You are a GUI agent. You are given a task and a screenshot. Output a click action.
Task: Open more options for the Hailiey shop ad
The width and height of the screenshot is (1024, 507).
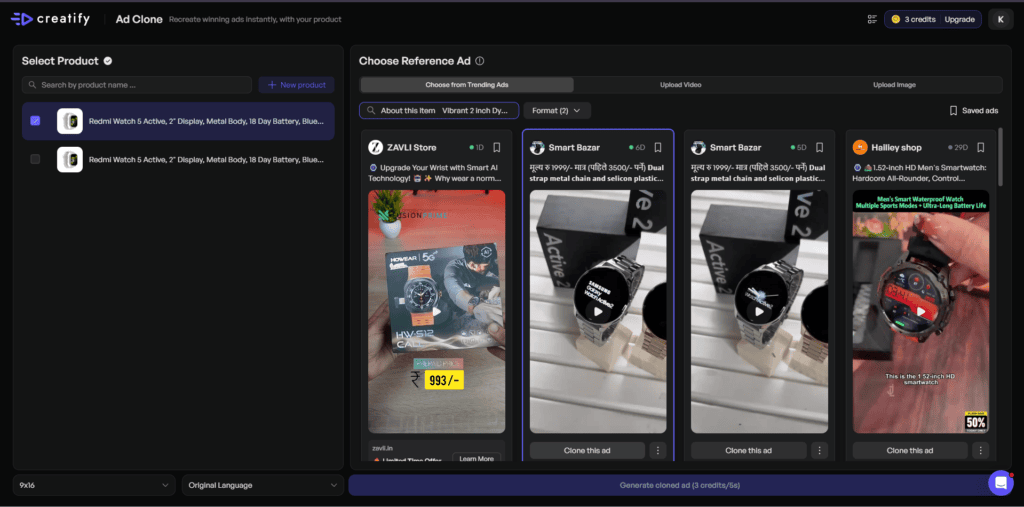(980, 450)
